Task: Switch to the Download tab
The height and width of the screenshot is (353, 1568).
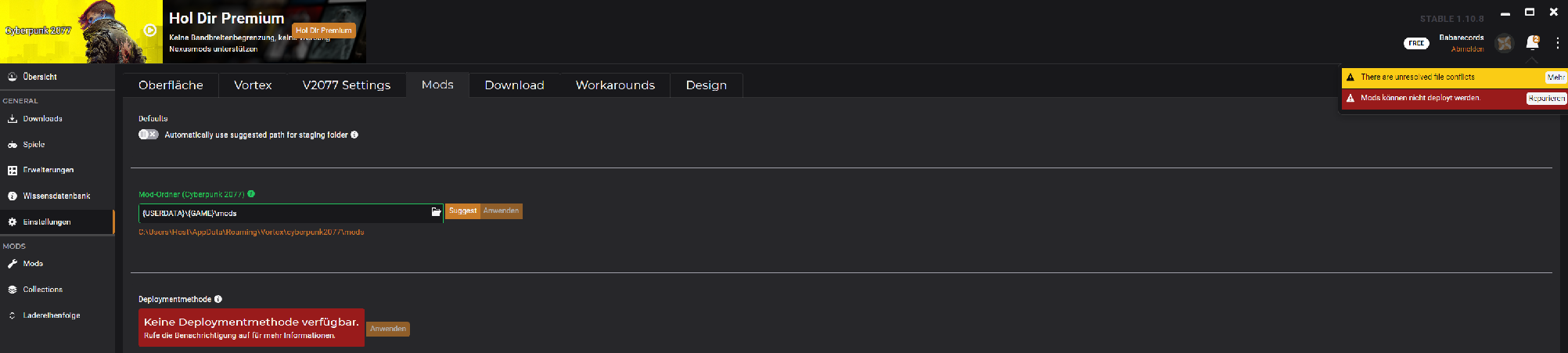Action: click(514, 85)
